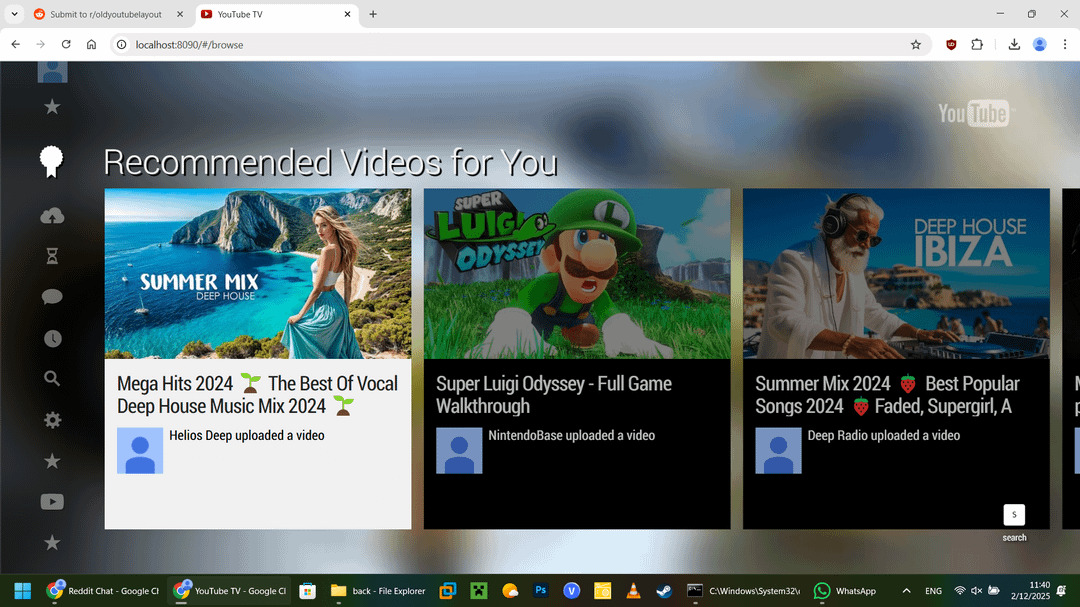Click the magnifying glass sidebar icon
Image resolution: width=1080 pixels, height=607 pixels.
pyautogui.click(x=52, y=378)
